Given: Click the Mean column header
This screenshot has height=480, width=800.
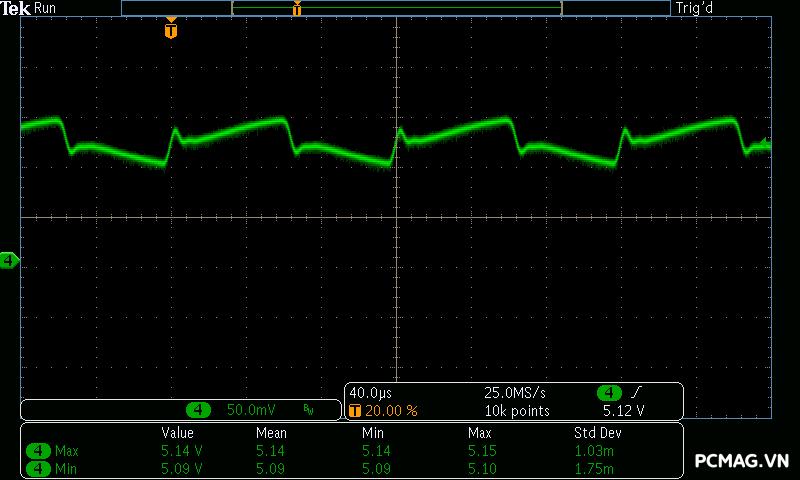Looking at the screenshot, I should point(271,433).
